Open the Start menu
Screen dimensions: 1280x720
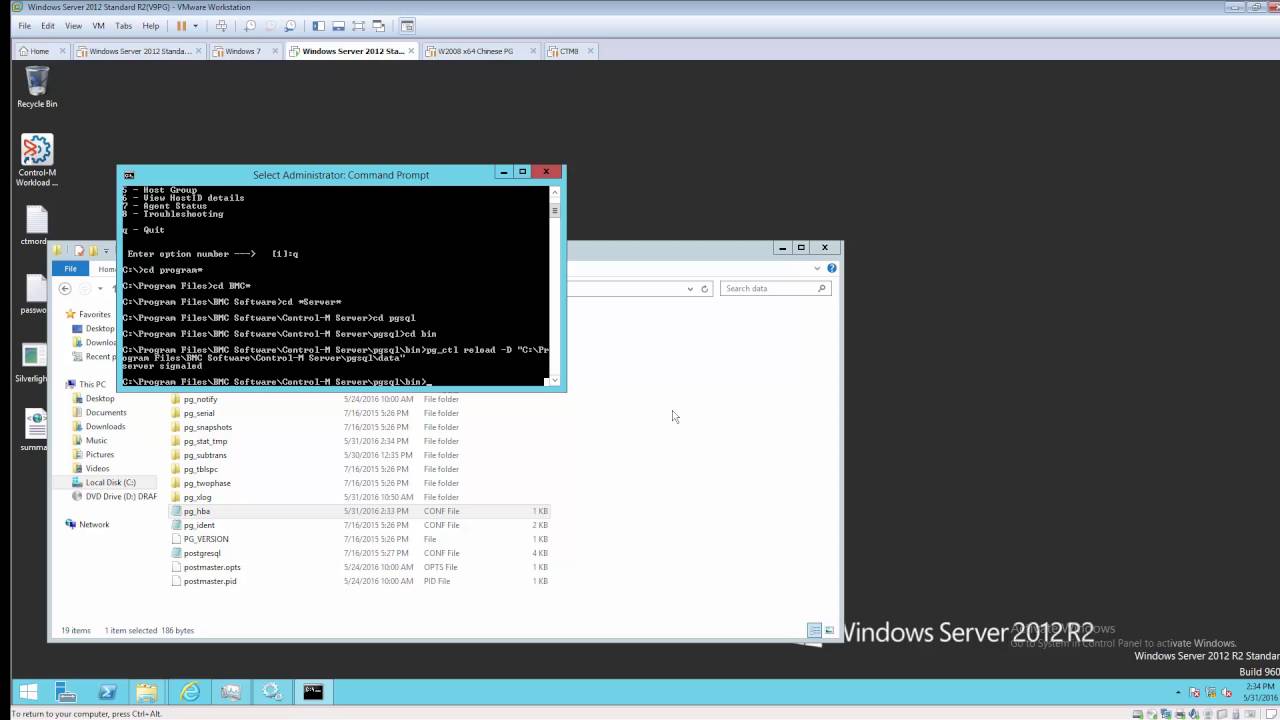(28, 692)
